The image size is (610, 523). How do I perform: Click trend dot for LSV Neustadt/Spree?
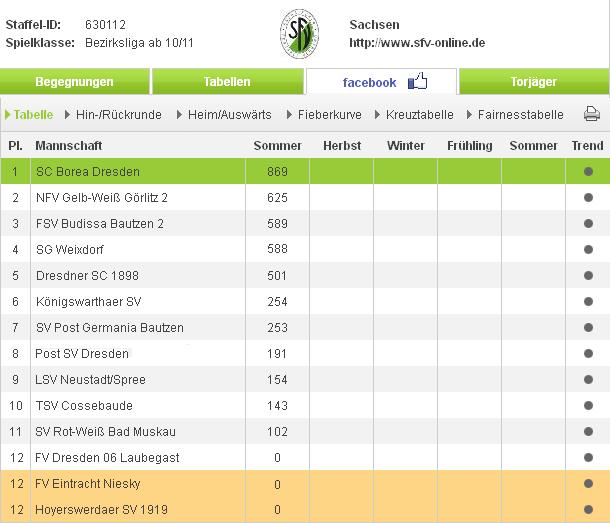(588, 379)
